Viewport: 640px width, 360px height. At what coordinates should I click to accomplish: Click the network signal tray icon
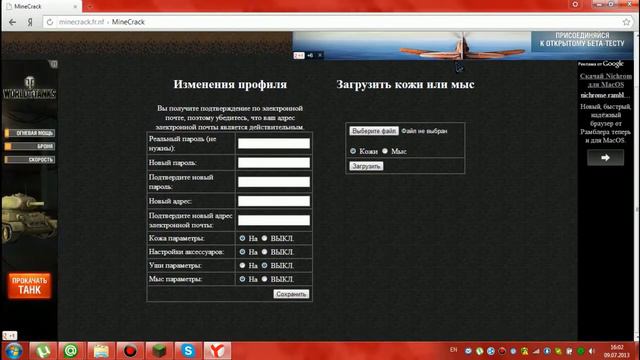536,351
